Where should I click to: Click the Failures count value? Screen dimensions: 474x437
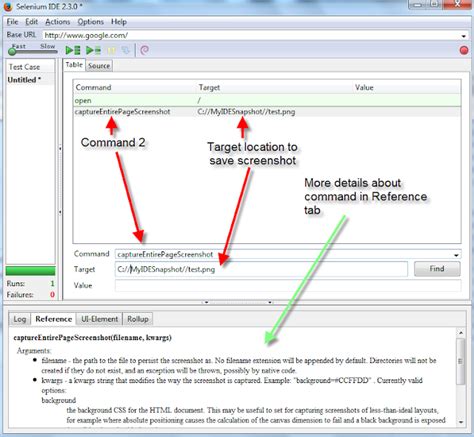point(52,295)
